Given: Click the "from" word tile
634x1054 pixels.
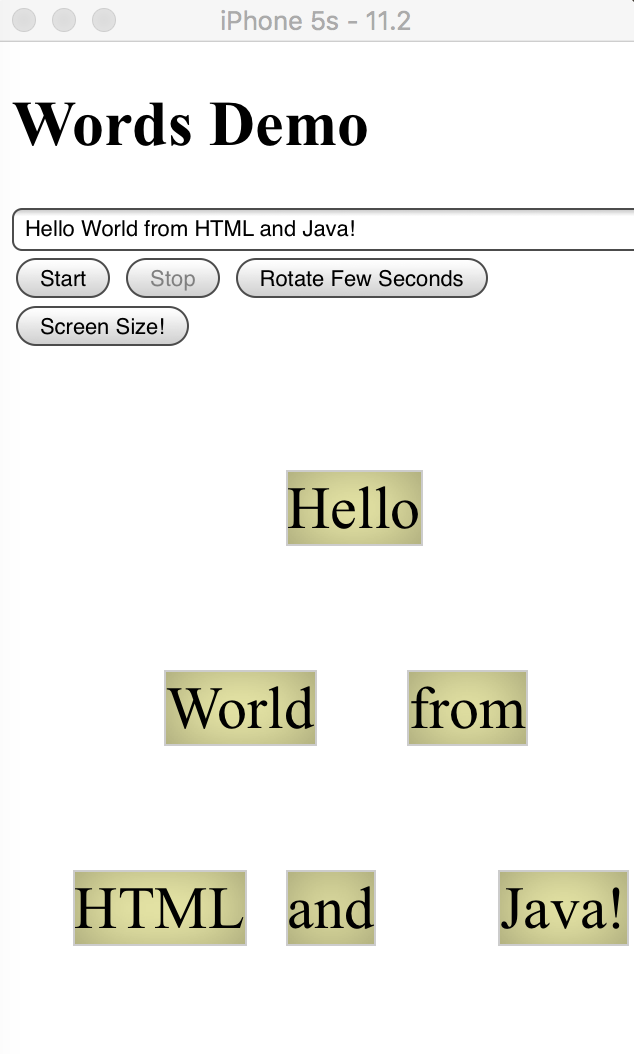Looking at the screenshot, I should 467,708.
